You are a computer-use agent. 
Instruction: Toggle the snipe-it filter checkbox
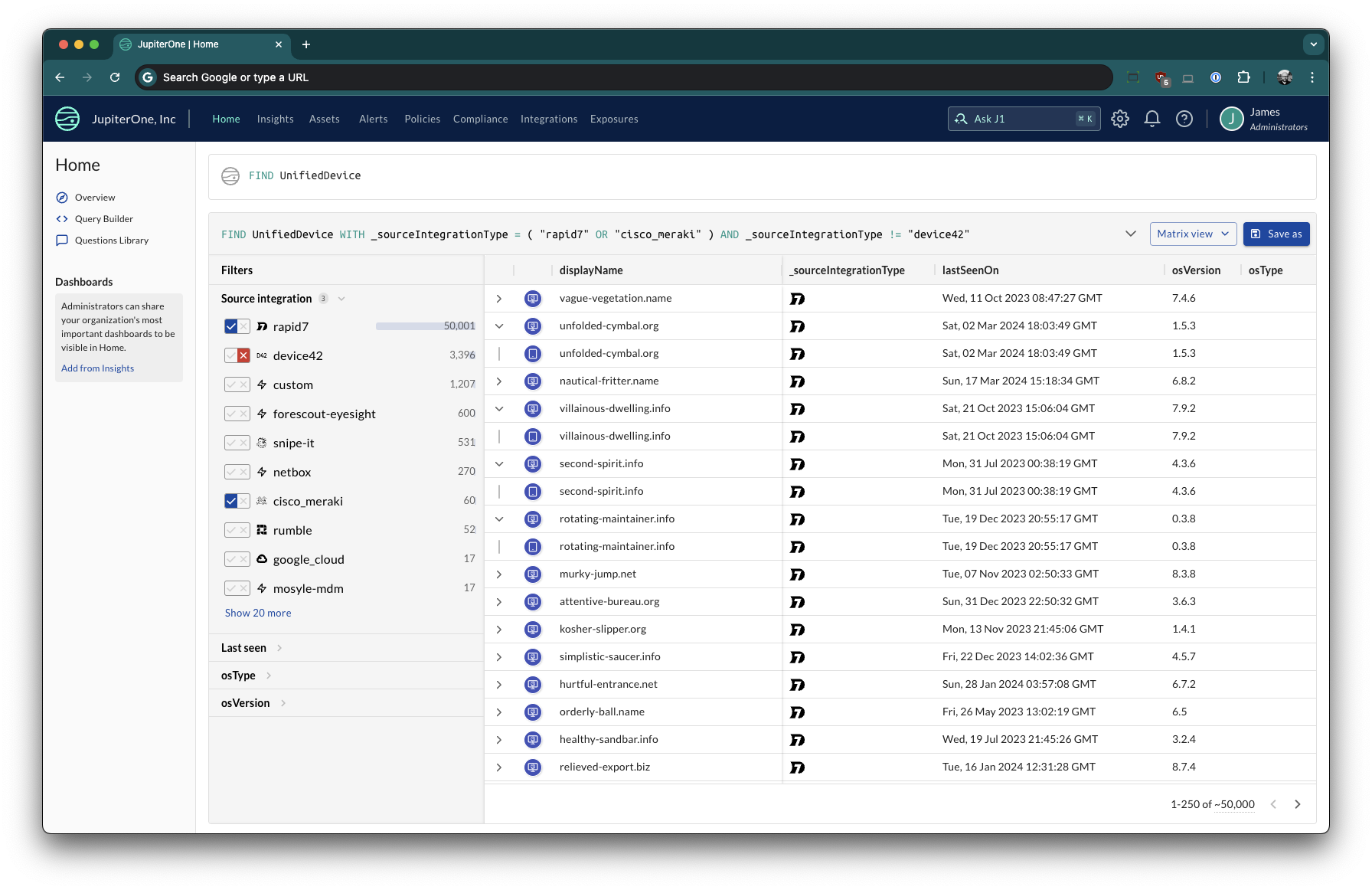pyautogui.click(x=237, y=443)
